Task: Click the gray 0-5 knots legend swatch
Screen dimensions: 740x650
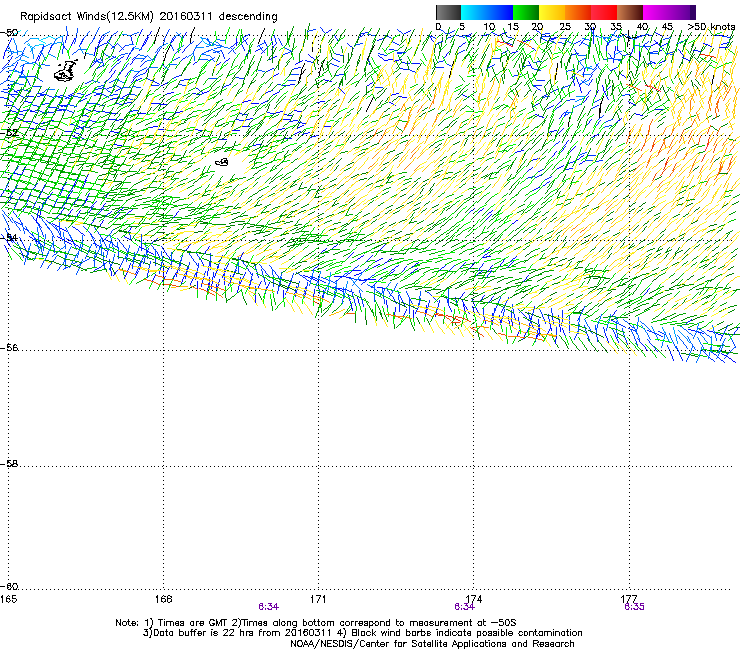Action: (448, 12)
